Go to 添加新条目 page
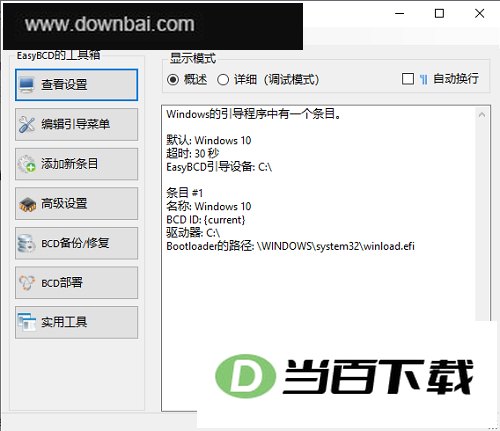Image resolution: width=500 pixels, height=431 pixels. [76, 164]
